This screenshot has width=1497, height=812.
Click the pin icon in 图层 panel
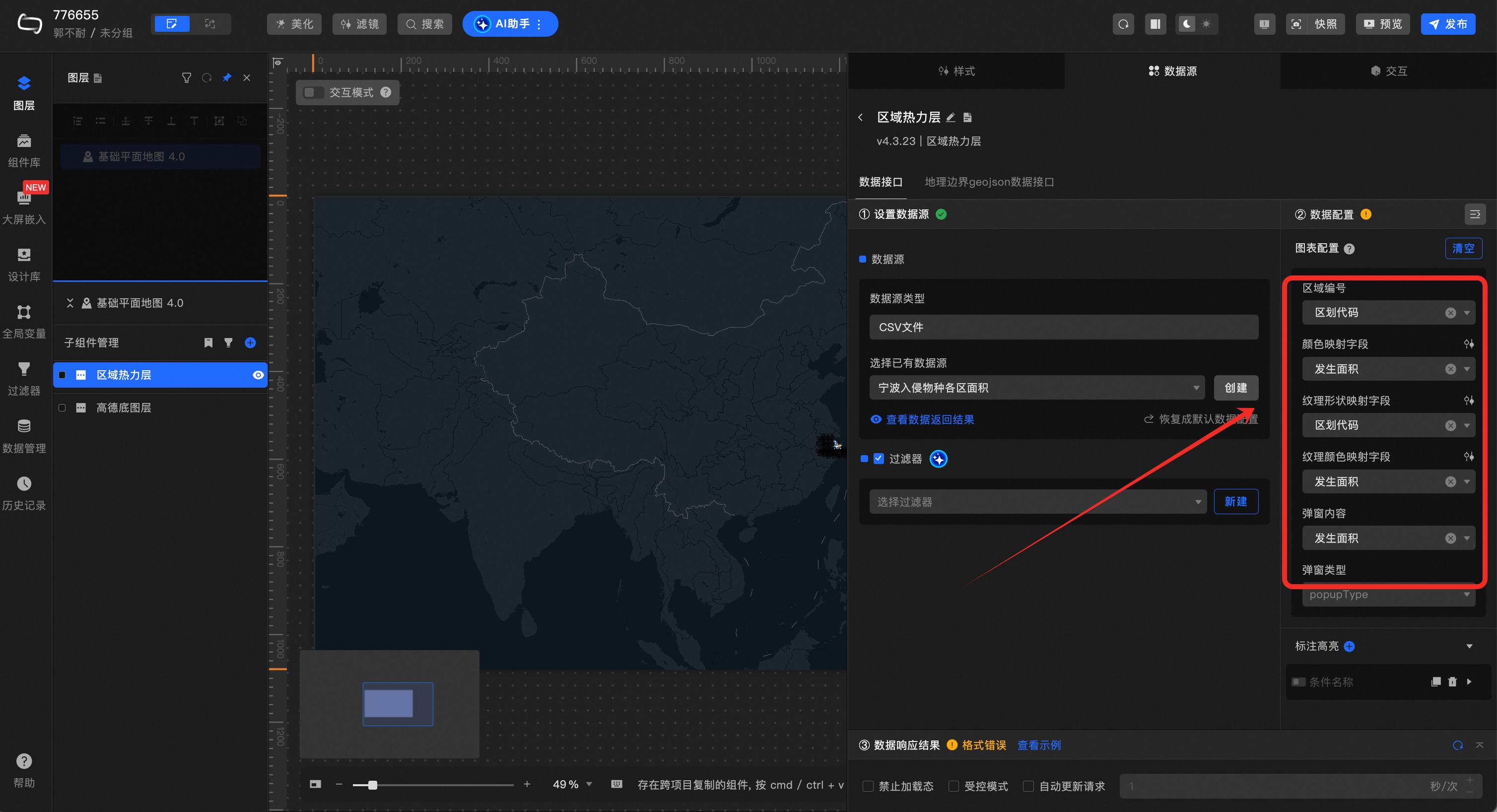pos(227,77)
